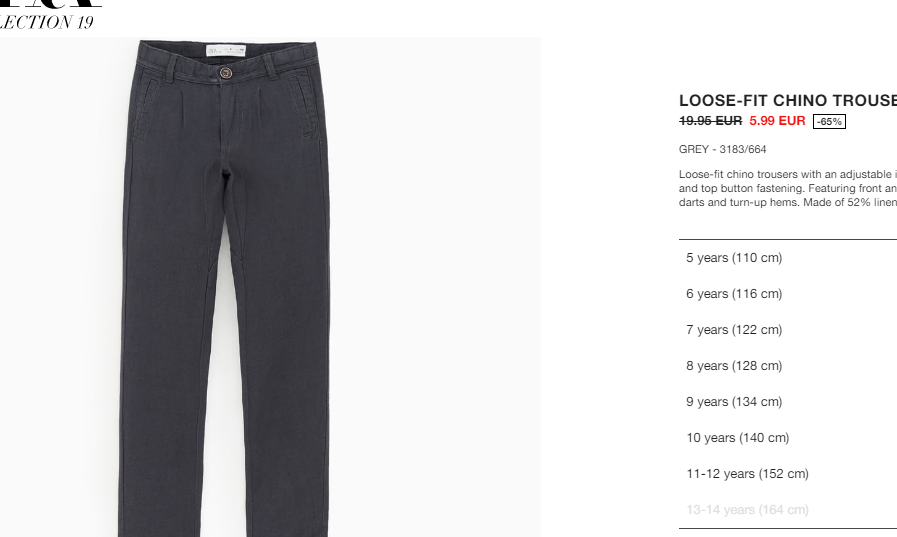Click the grey chino trousers product photo
Viewport: 897px width, 537px height.
point(270,287)
